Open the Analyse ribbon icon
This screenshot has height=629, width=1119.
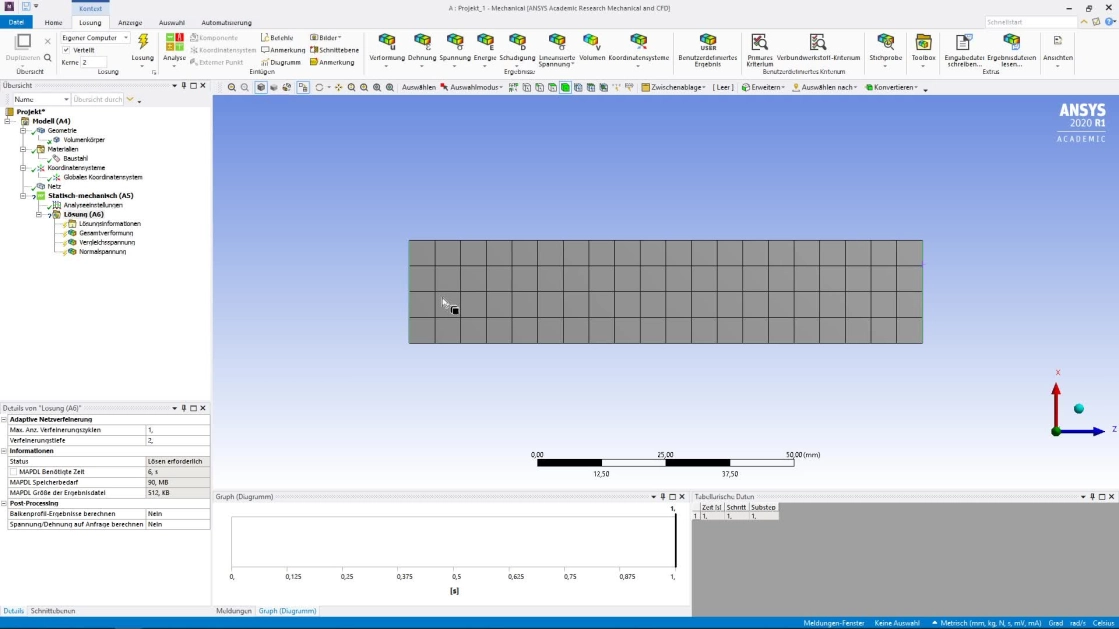[x=174, y=42]
